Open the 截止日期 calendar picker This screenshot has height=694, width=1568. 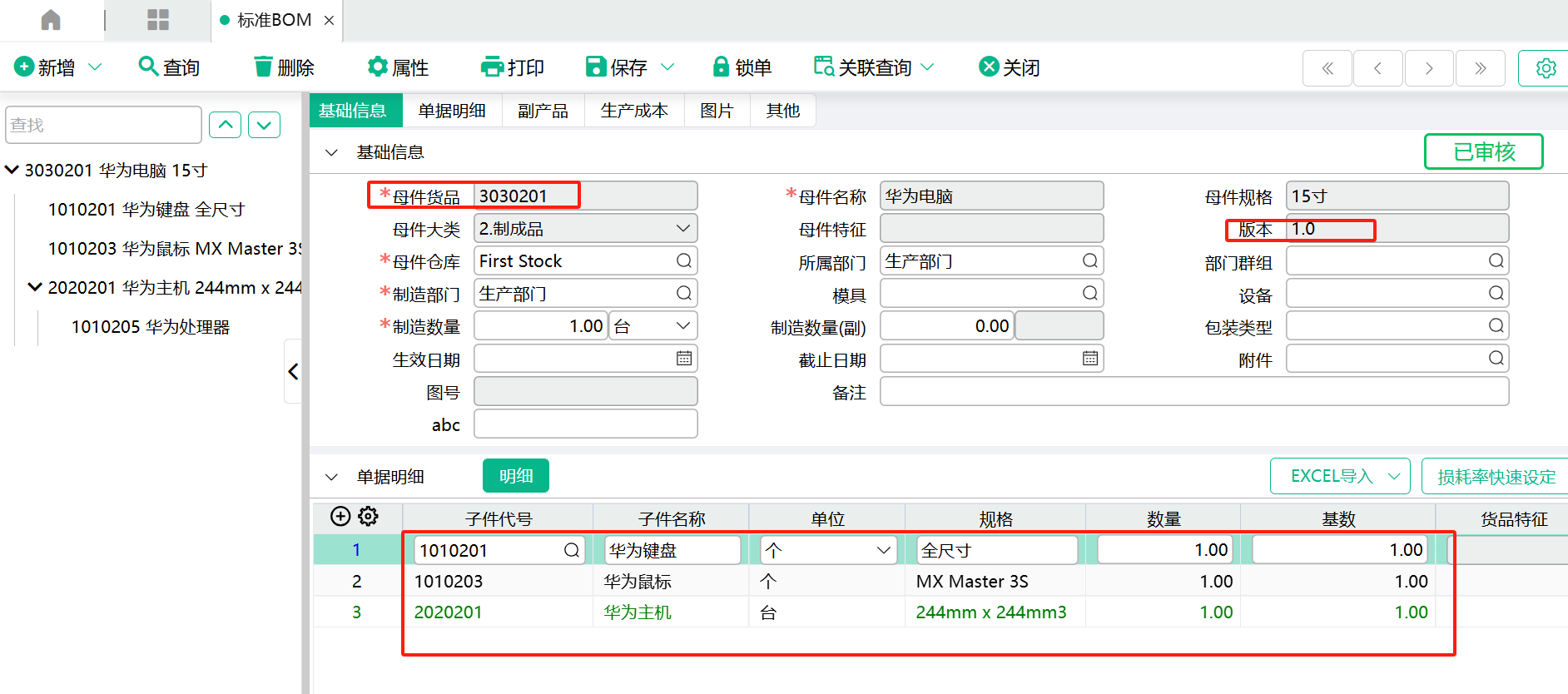(1090, 358)
